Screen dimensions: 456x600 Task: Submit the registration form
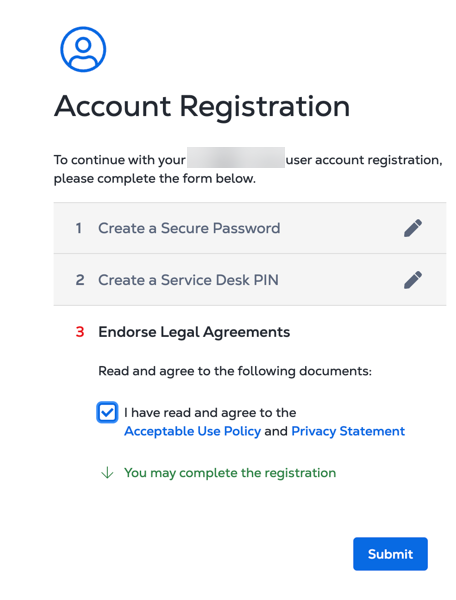(x=390, y=554)
